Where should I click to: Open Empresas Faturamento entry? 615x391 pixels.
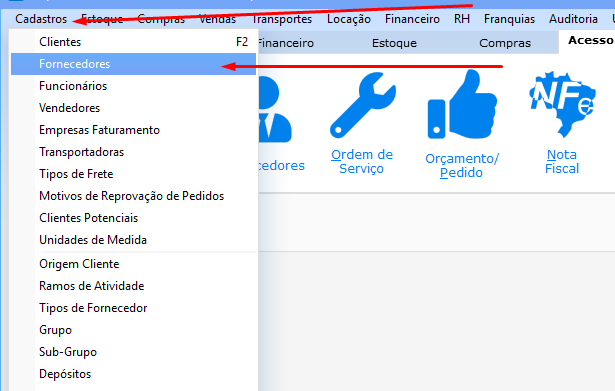(x=133, y=130)
